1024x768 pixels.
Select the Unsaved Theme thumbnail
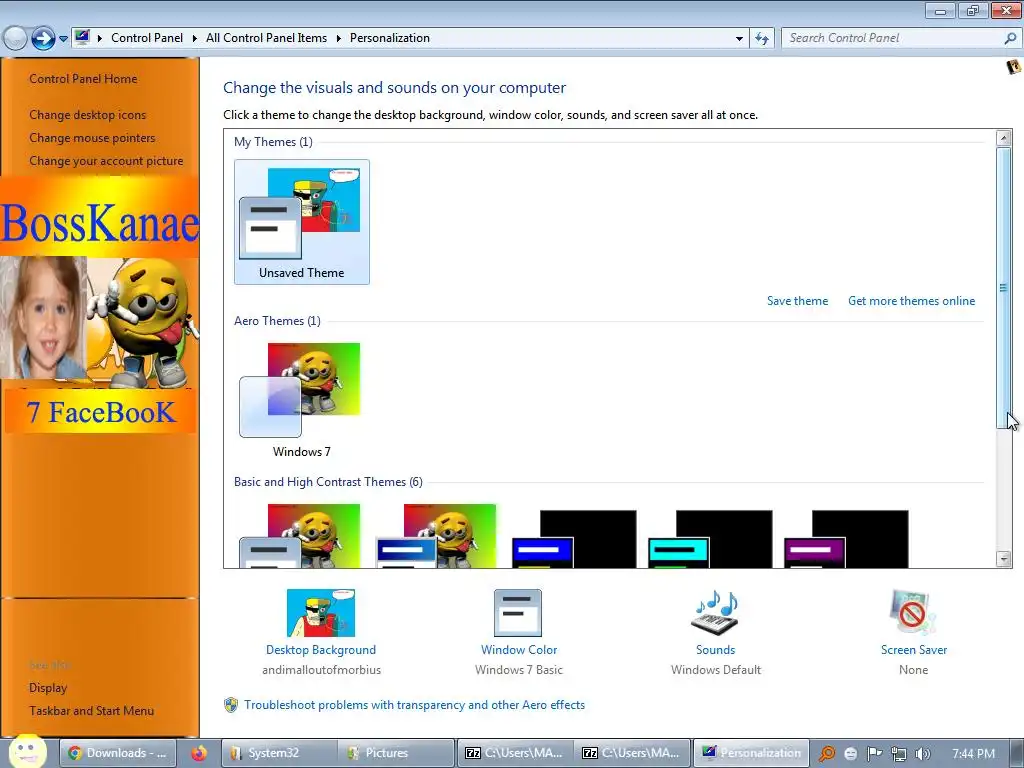point(302,222)
